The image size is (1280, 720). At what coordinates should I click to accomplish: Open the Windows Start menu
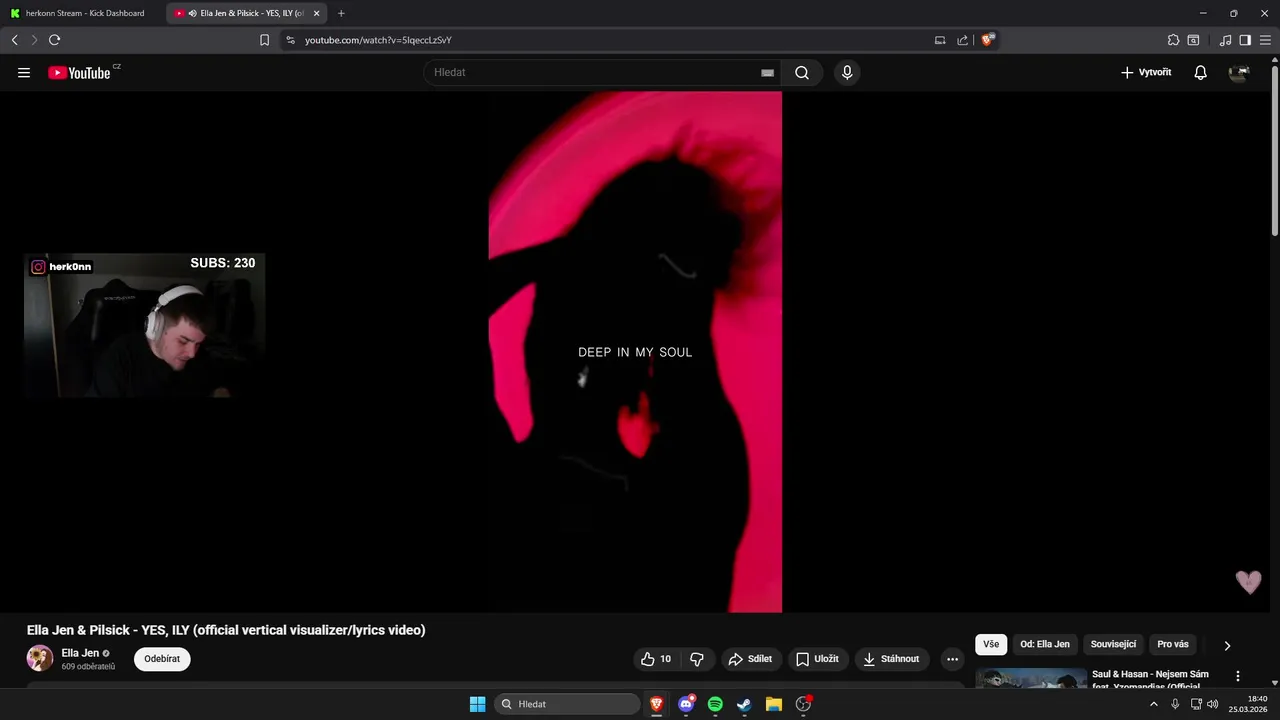coord(477,704)
